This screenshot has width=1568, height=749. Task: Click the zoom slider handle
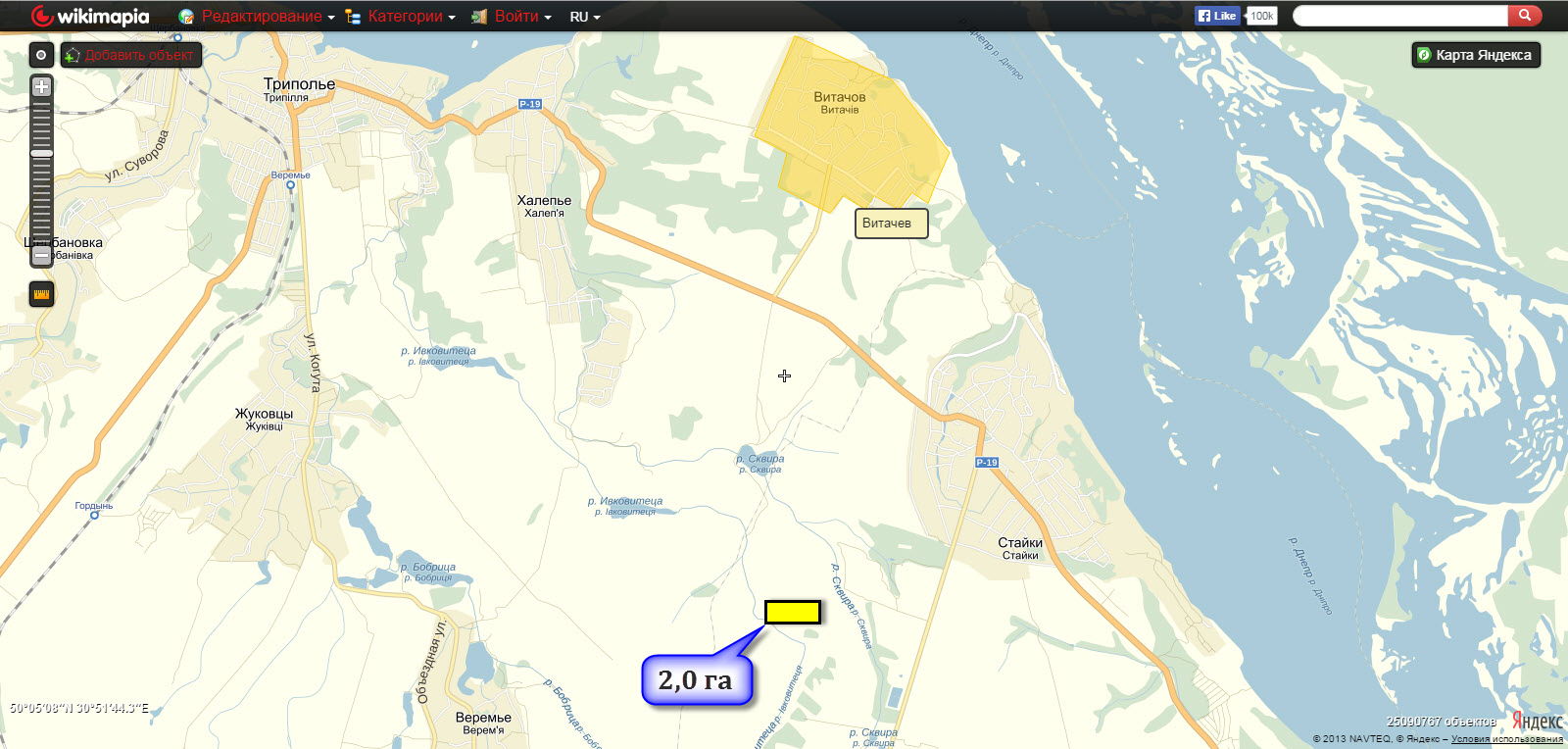[41, 154]
